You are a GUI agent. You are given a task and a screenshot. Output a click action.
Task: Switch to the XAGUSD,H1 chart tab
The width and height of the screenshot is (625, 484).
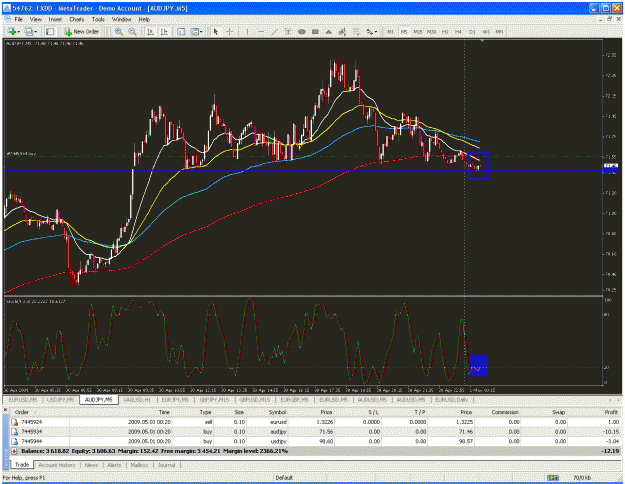tap(138, 399)
